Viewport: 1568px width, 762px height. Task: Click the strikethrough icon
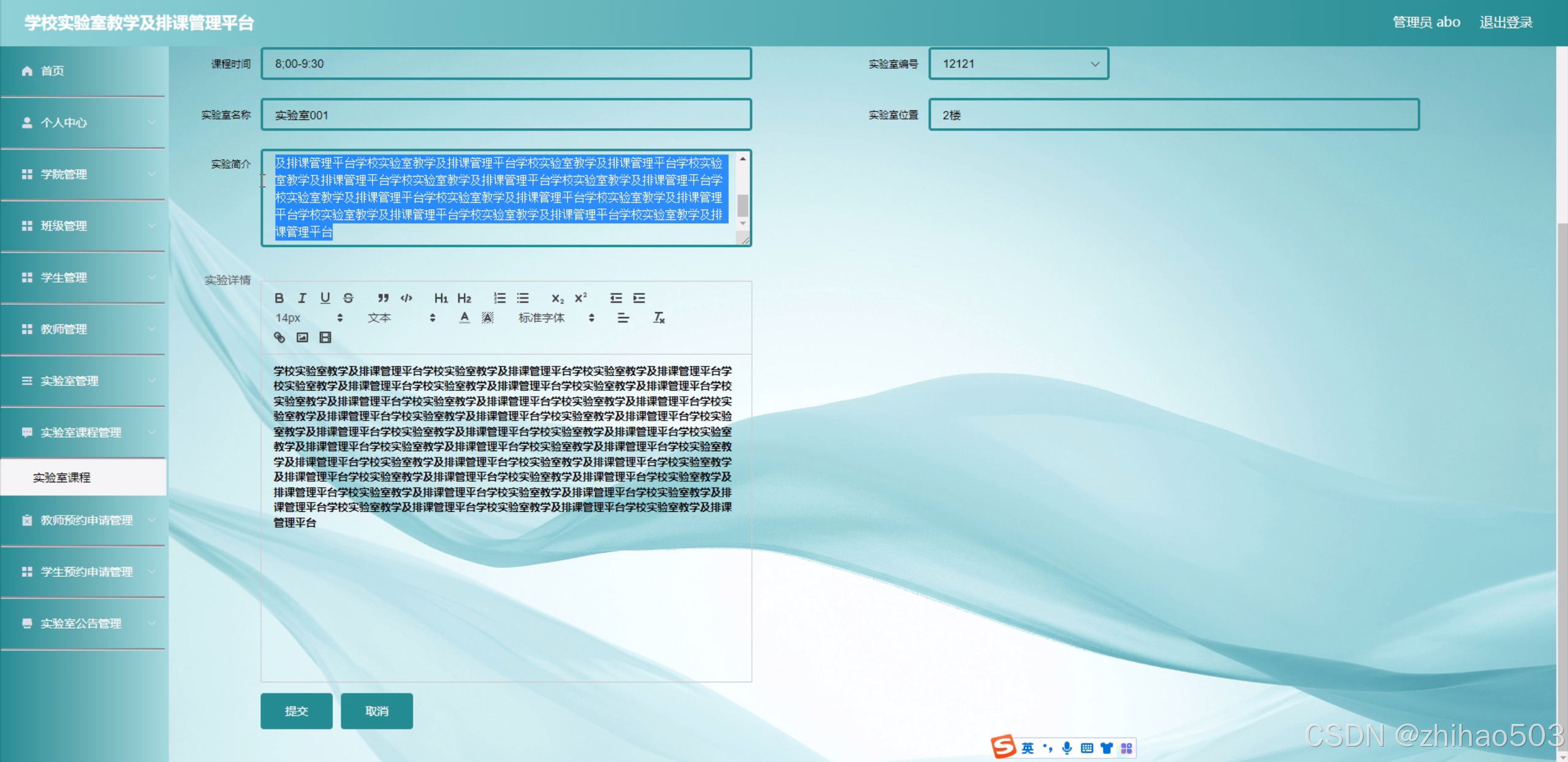pos(348,298)
